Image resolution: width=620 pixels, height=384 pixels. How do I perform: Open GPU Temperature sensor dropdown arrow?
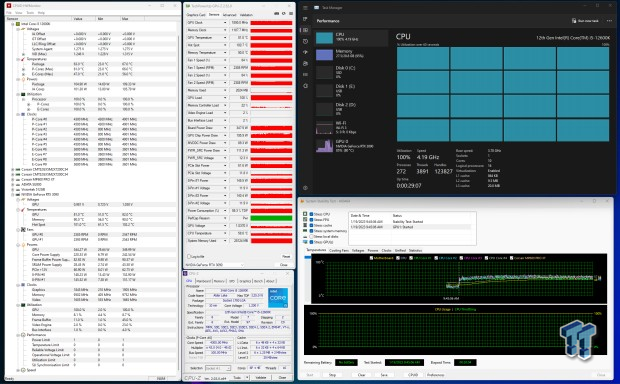(225, 38)
